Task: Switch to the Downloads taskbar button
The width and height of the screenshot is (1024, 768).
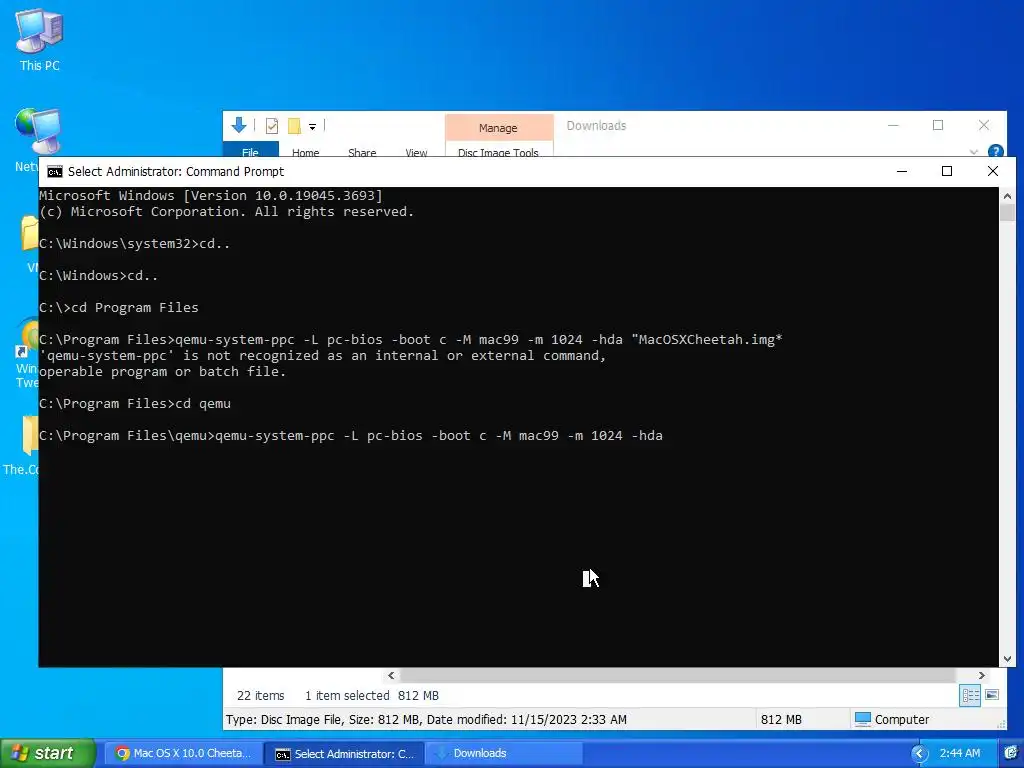Action: (504, 753)
